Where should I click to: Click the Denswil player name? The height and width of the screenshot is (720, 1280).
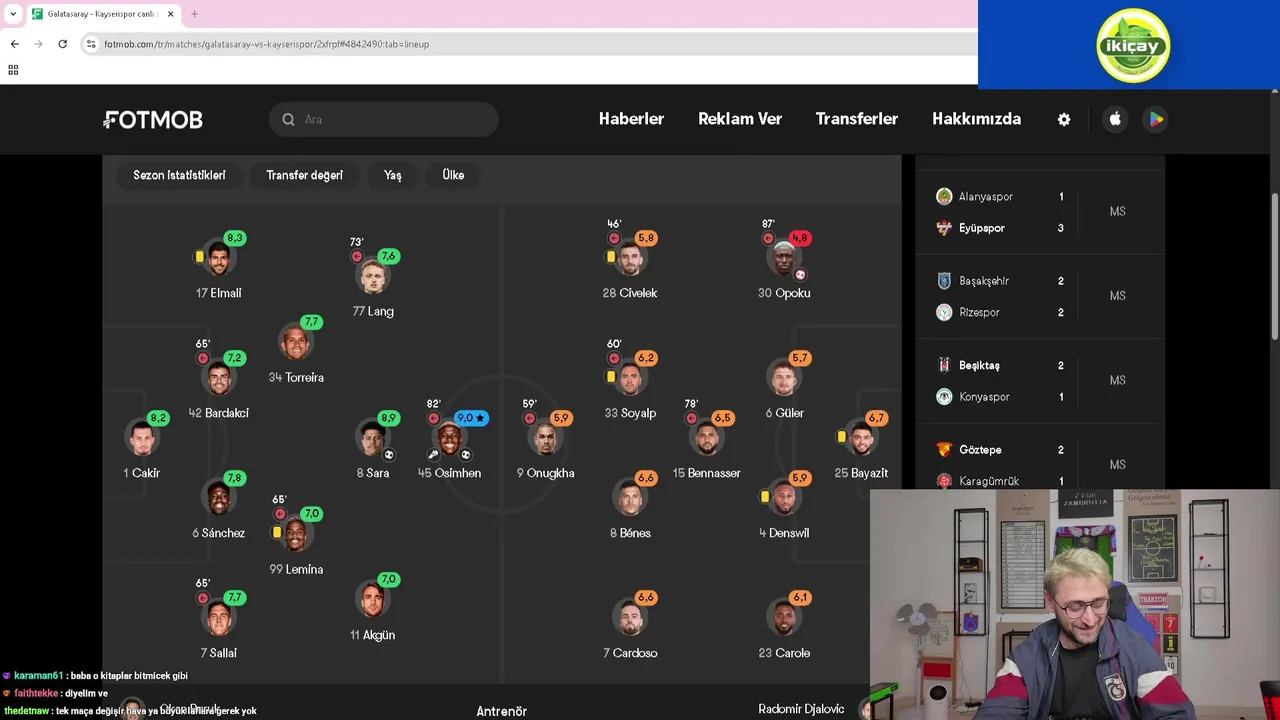point(789,533)
